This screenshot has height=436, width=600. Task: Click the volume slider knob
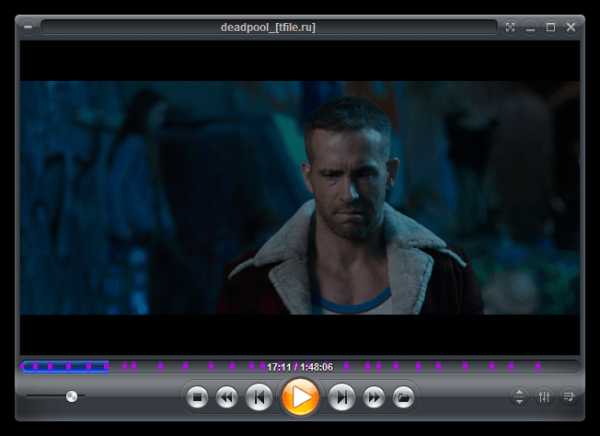point(72,396)
